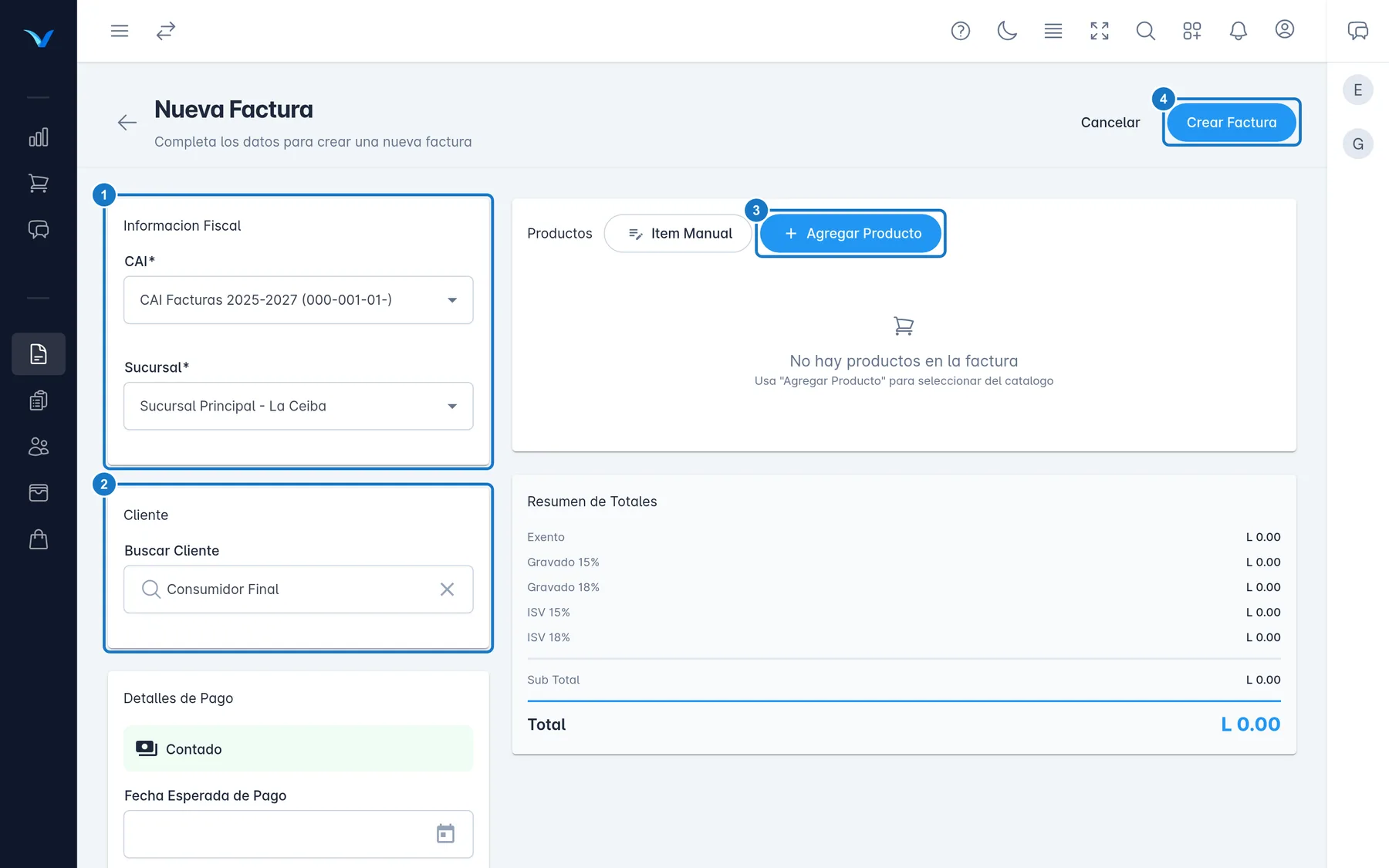Image resolution: width=1389 pixels, height=868 pixels.
Task: Select the Contado payment option
Action: (x=299, y=748)
